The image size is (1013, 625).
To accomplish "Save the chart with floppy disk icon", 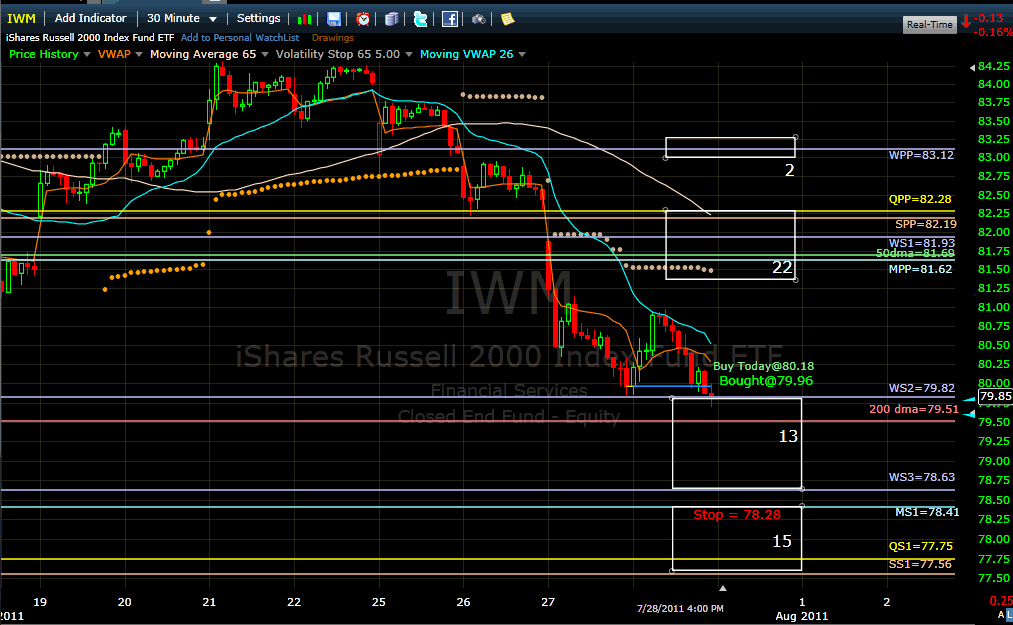I will coord(333,19).
